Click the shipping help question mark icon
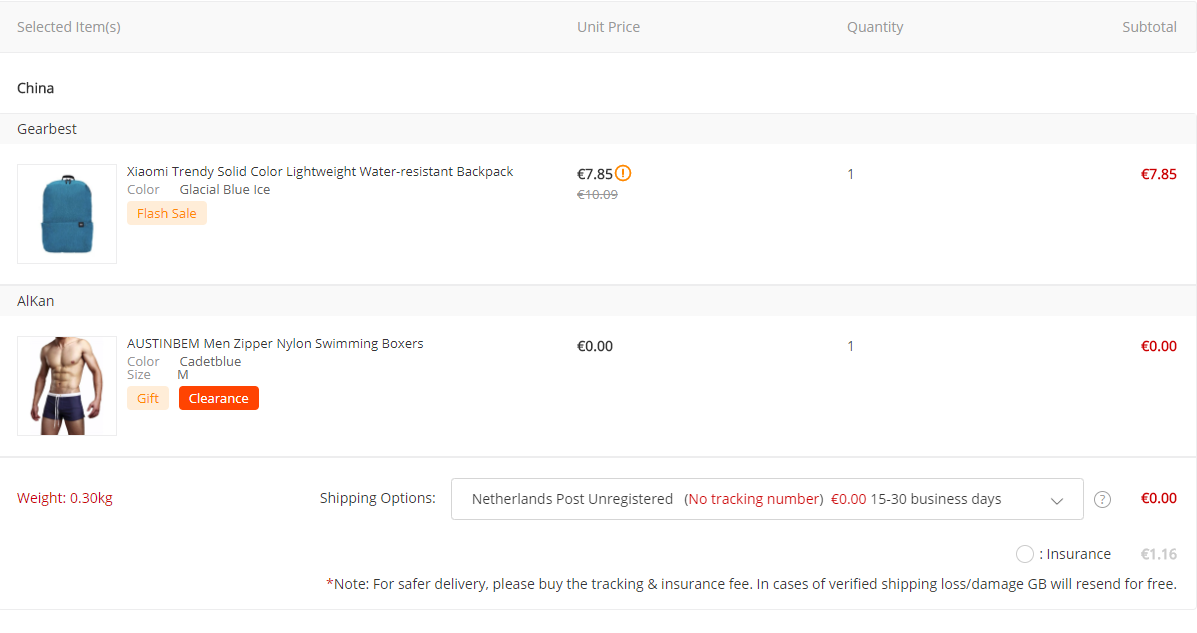 tap(1102, 499)
